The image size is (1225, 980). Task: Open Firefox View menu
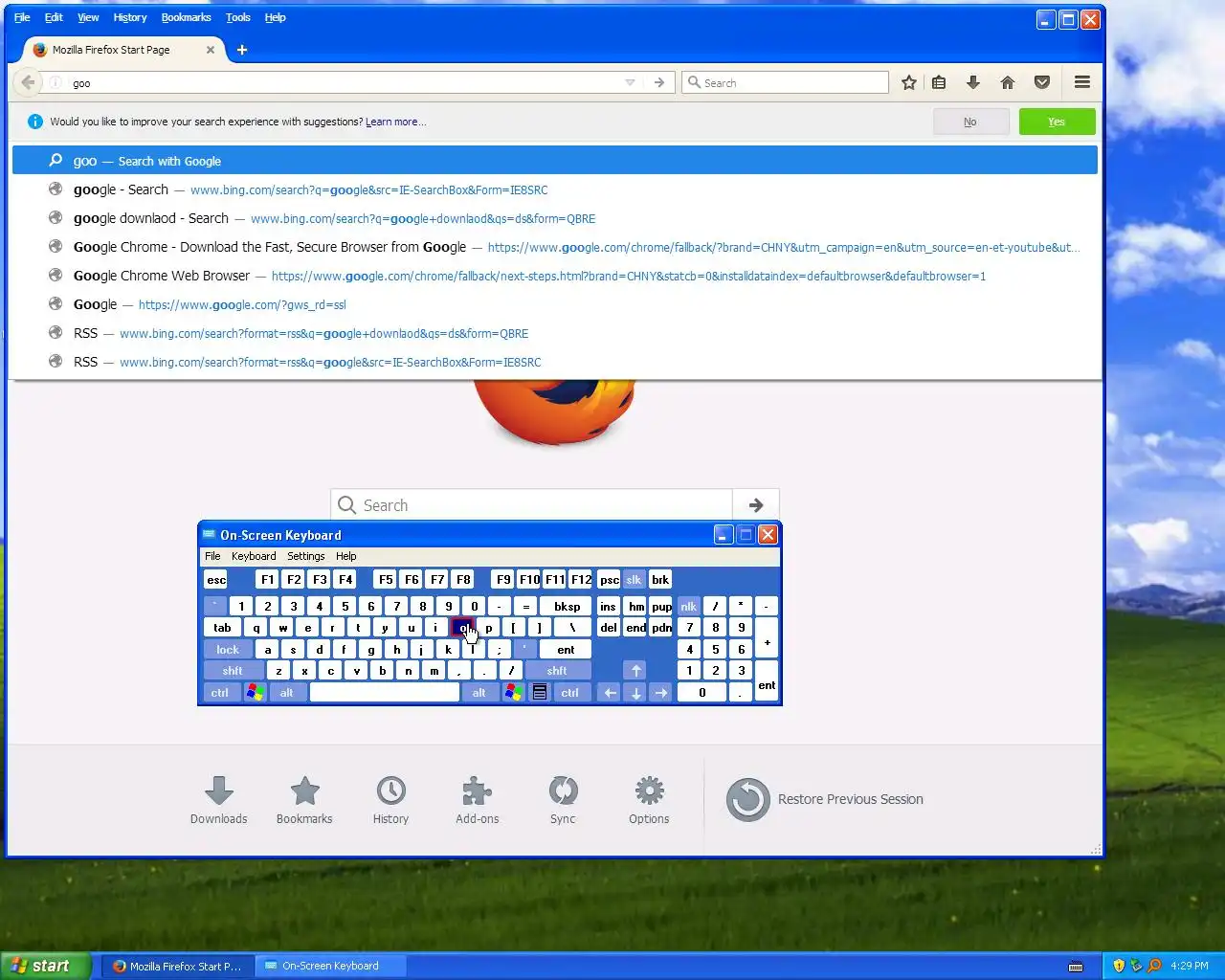click(88, 17)
